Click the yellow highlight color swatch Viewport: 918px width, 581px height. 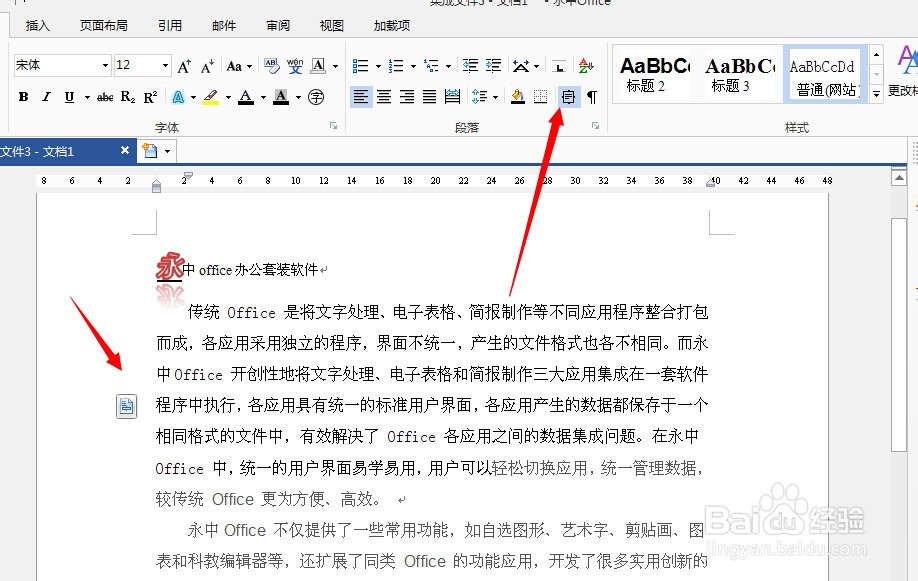tap(211, 97)
